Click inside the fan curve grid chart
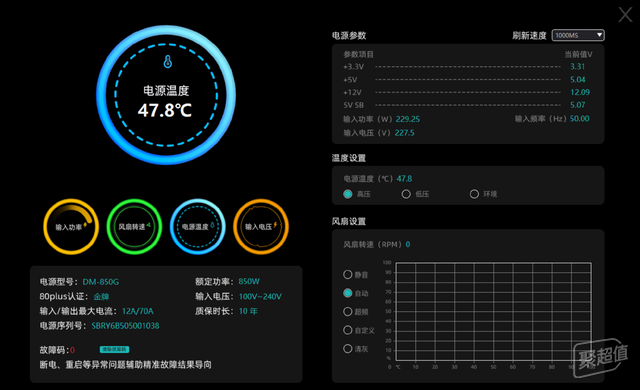The image size is (640, 390). 493,312
